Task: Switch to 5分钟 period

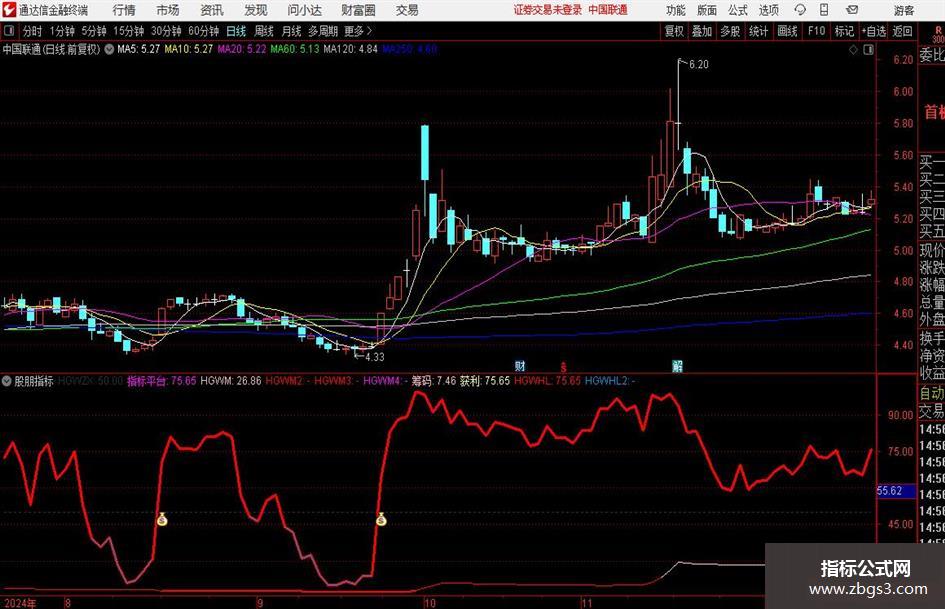Action: click(x=94, y=31)
